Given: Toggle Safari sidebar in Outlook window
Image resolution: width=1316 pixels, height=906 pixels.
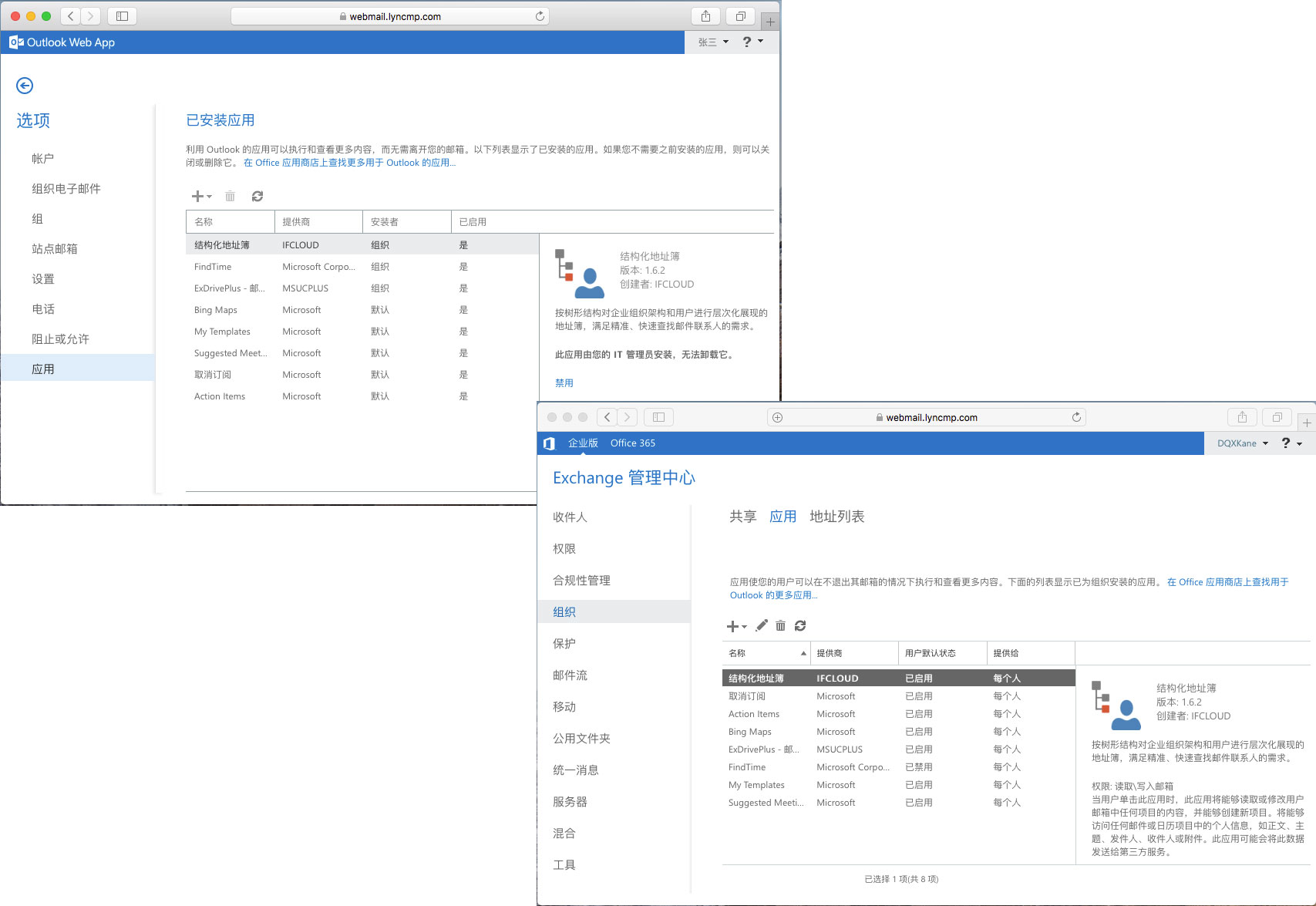Looking at the screenshot, I should (x=122, y=16).
